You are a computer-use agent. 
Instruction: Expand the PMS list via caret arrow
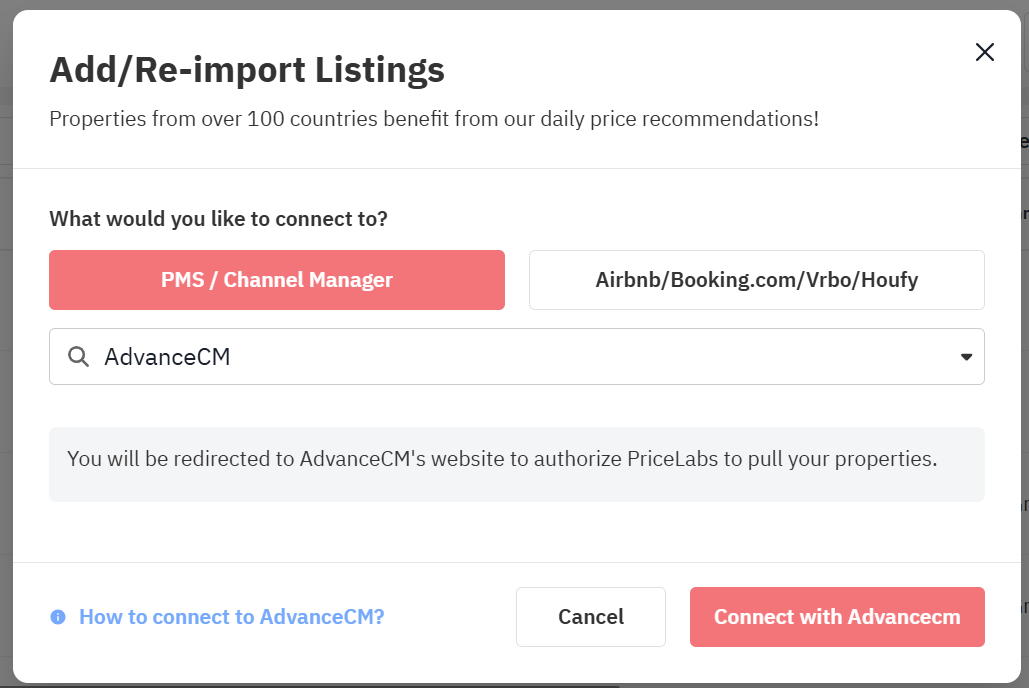tap(966, 357)
